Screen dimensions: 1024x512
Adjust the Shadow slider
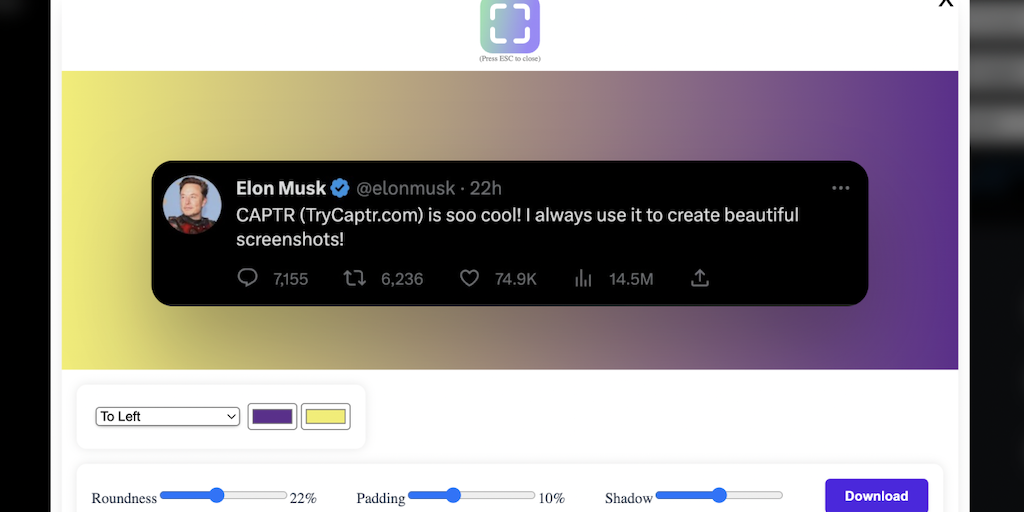point(718,495)
